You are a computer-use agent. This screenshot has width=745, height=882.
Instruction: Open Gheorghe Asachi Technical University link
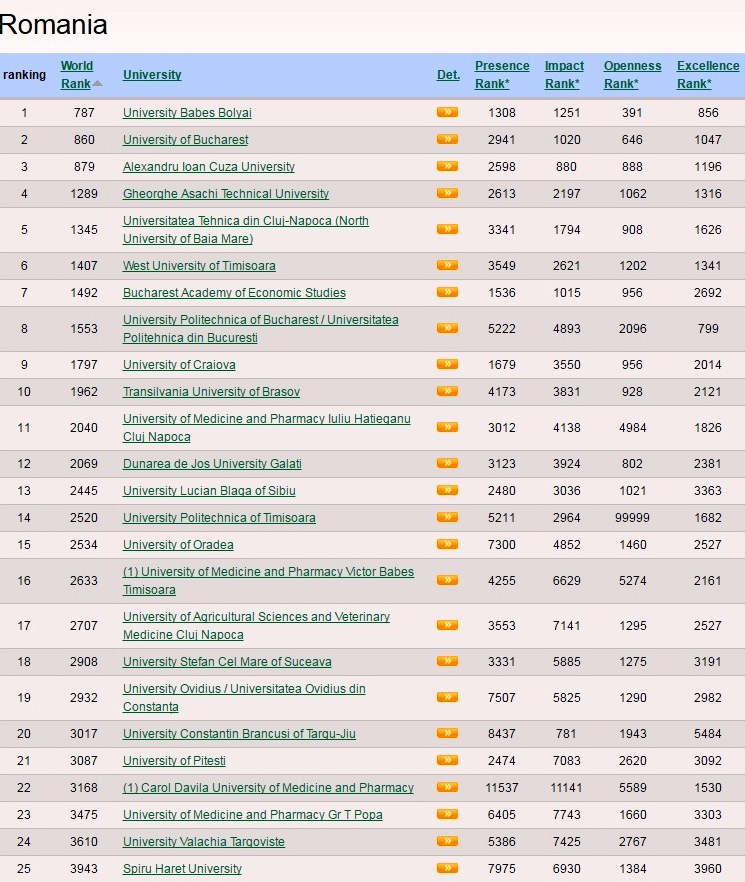coord(225,194)
